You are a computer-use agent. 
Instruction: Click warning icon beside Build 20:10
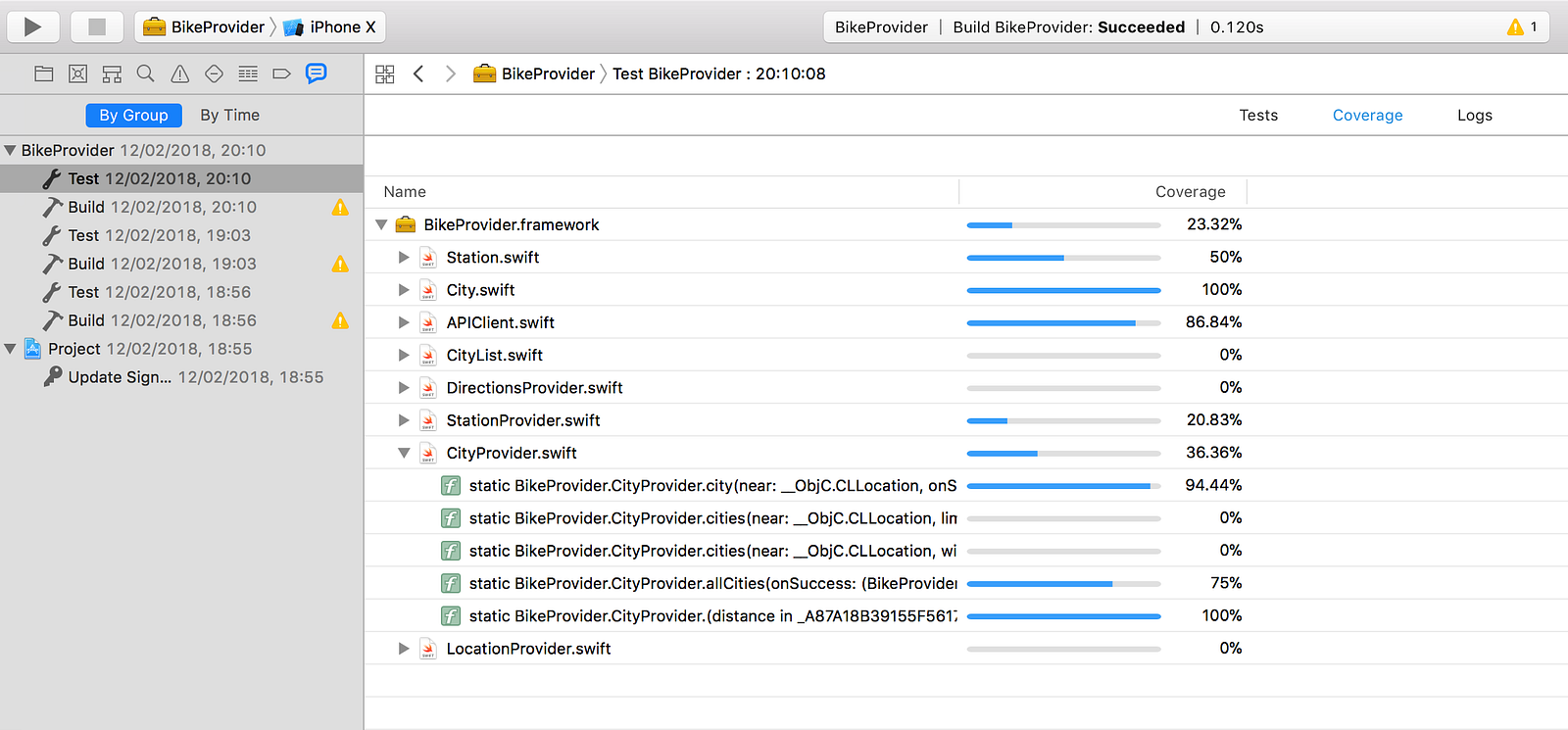pyautogui.click(x=340, y=207)
